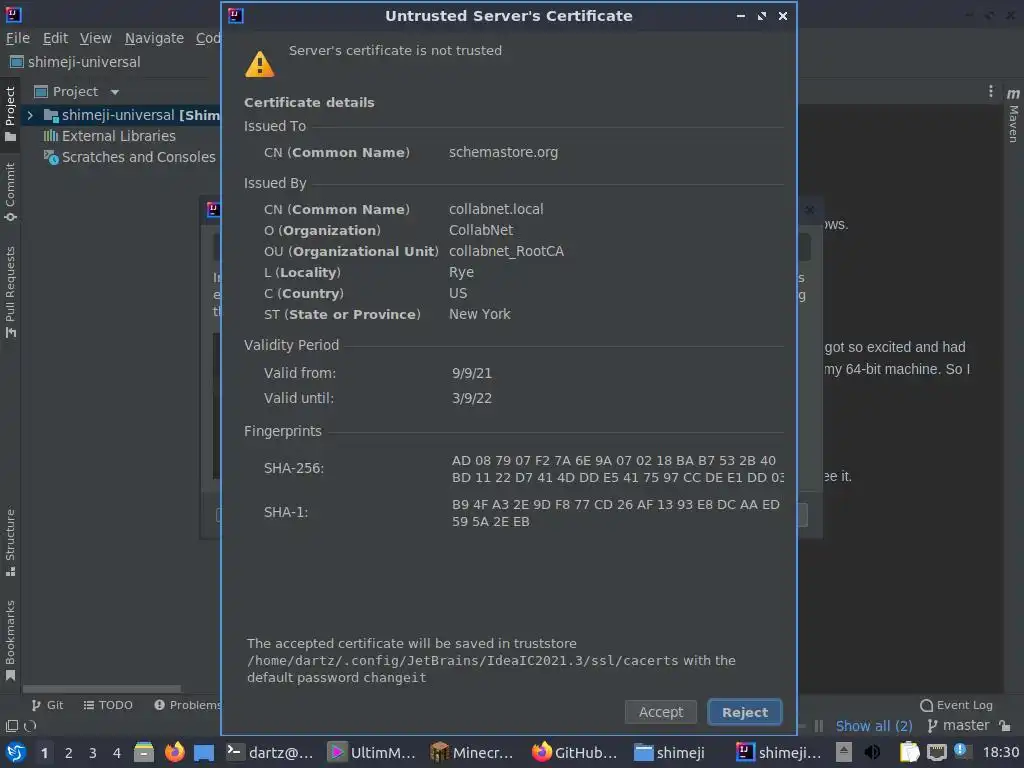This screenshot has height=768, width=1024.
Task: Open the Pull Requests tool window
Action: click(x=10, y=292)
